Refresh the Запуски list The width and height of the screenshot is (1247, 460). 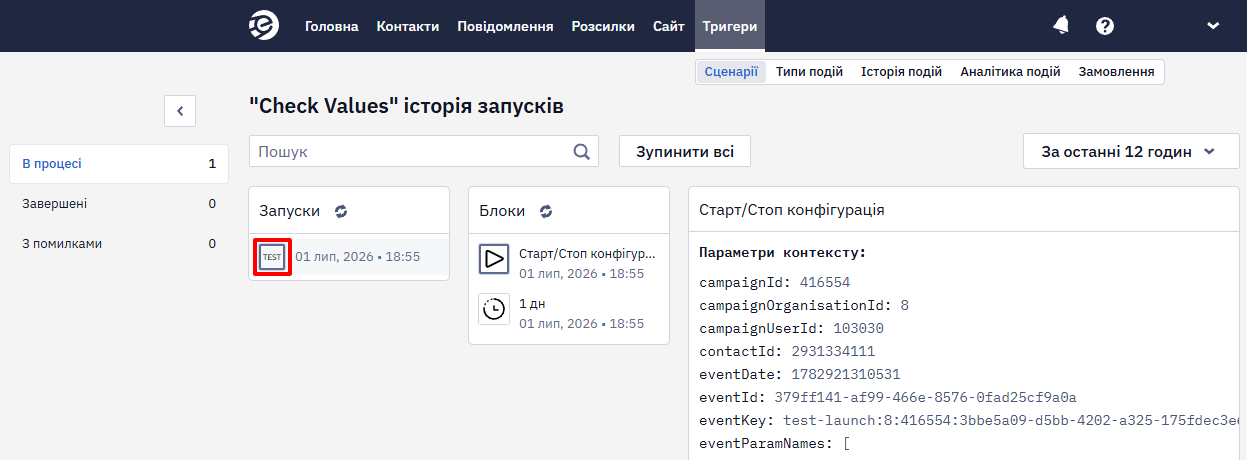coord(341,211)
